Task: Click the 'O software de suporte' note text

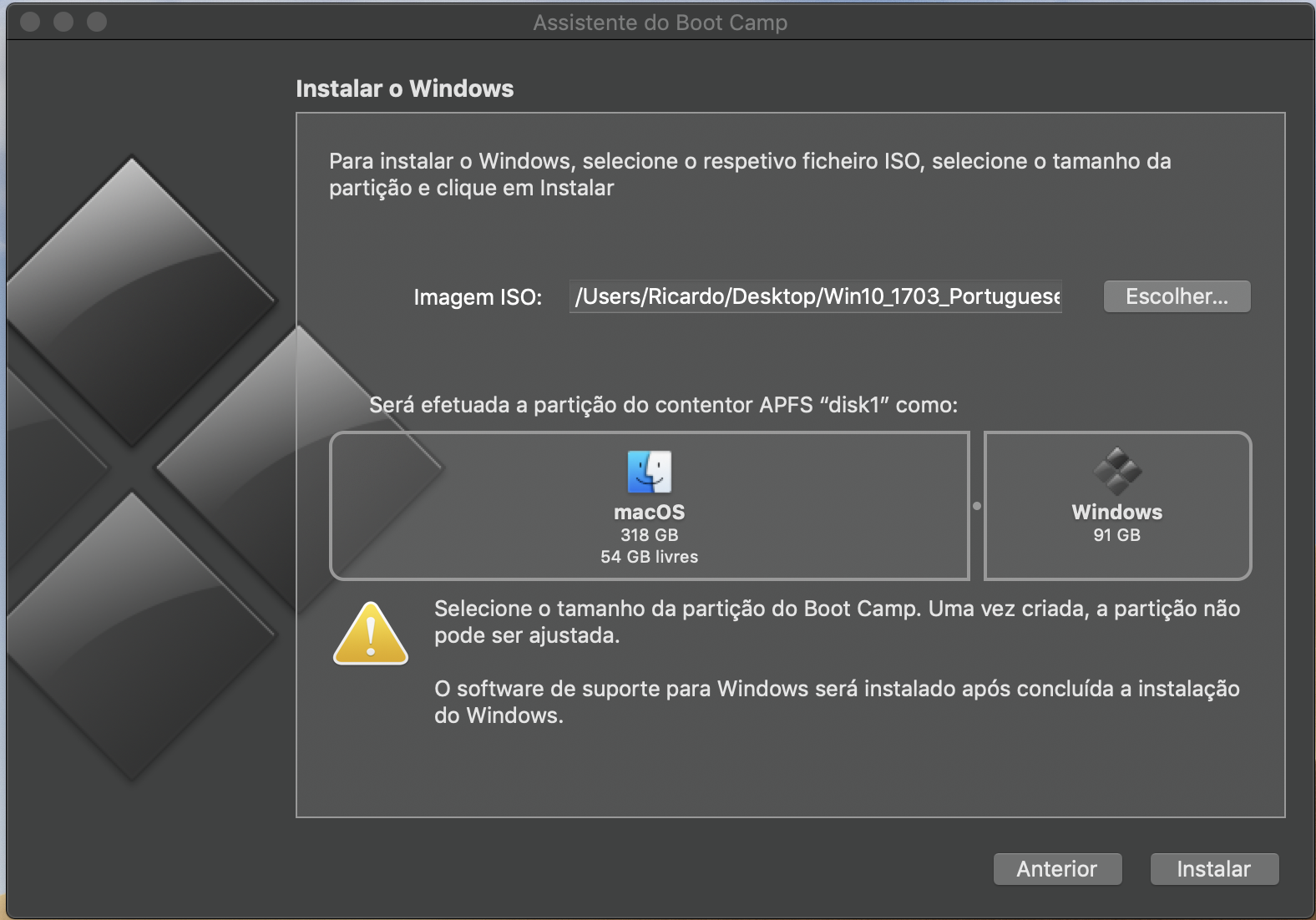Action: click(x=838, y=702)
